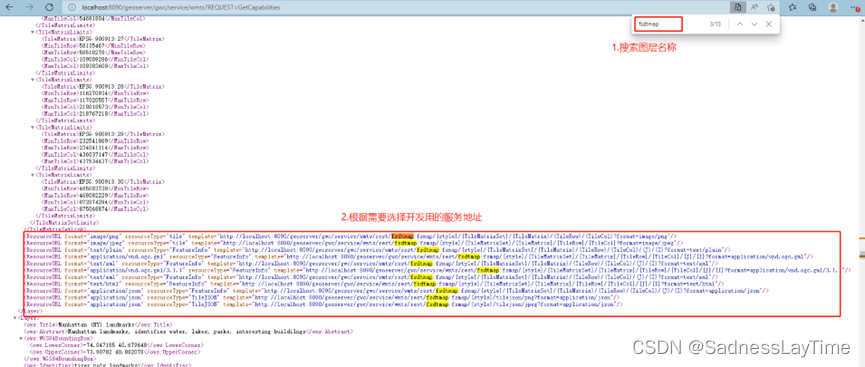Click the TileMatrix value EPSG:900913:28
Viewport: 865px width, 367px height.
101,87
